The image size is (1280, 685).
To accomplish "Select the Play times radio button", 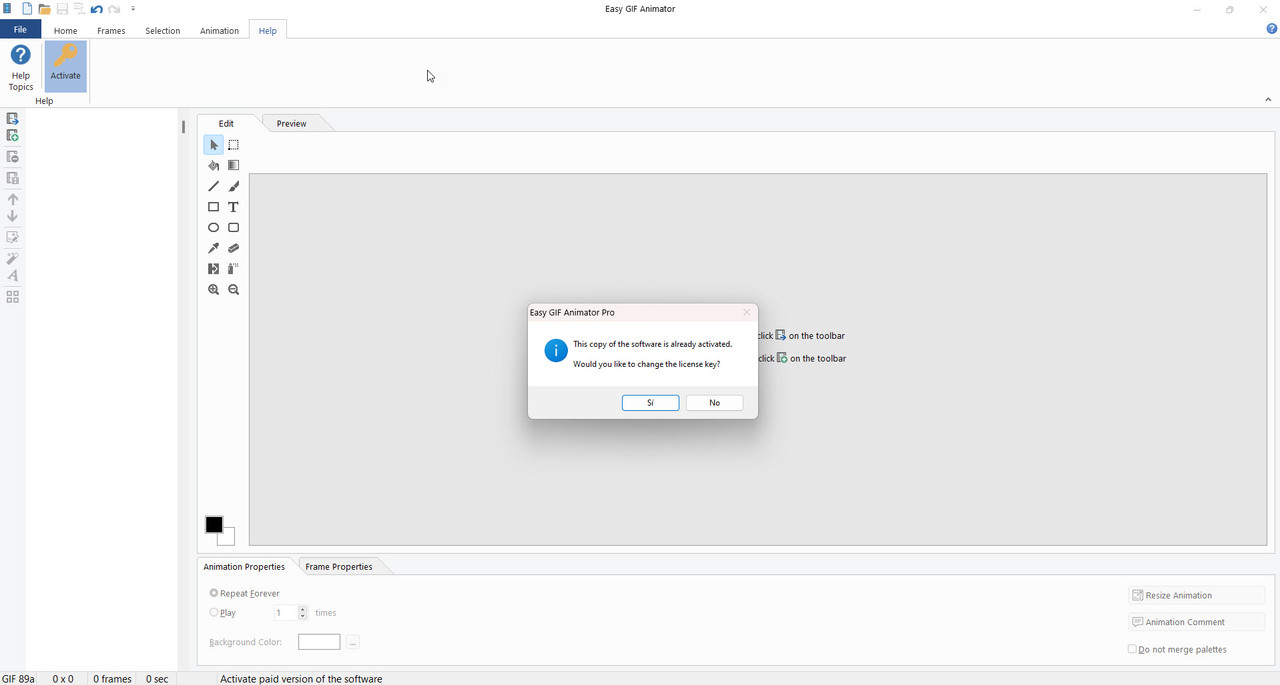I will pyautogui.click(x=214, y=612).
